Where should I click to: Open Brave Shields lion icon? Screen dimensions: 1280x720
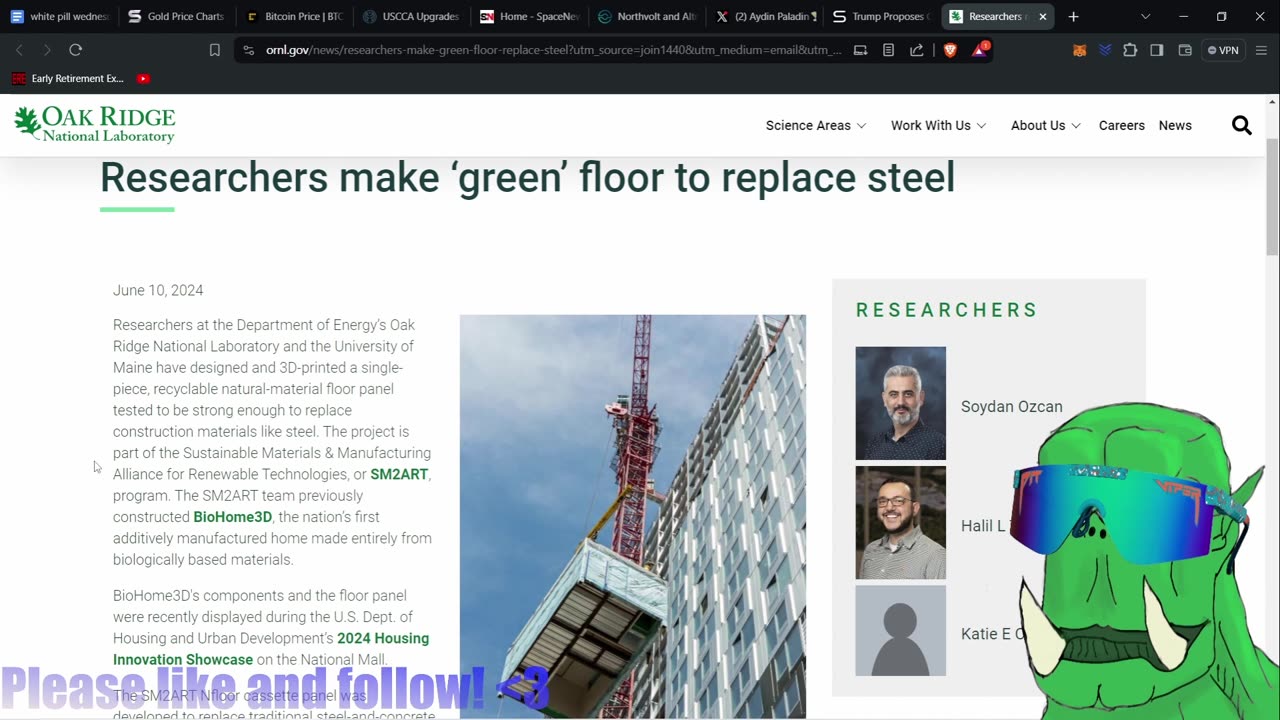950,50
